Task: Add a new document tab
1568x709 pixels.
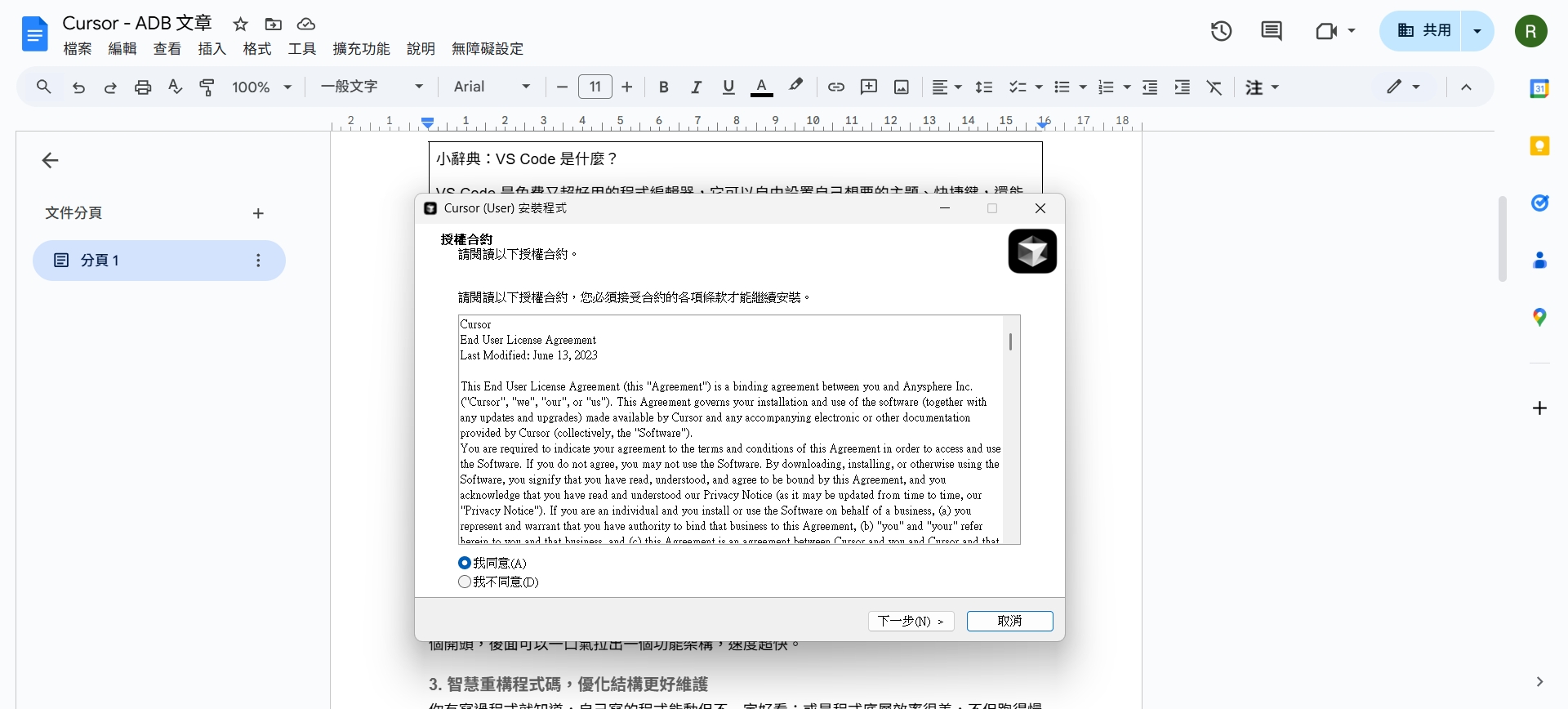Action: pos(258,213)
